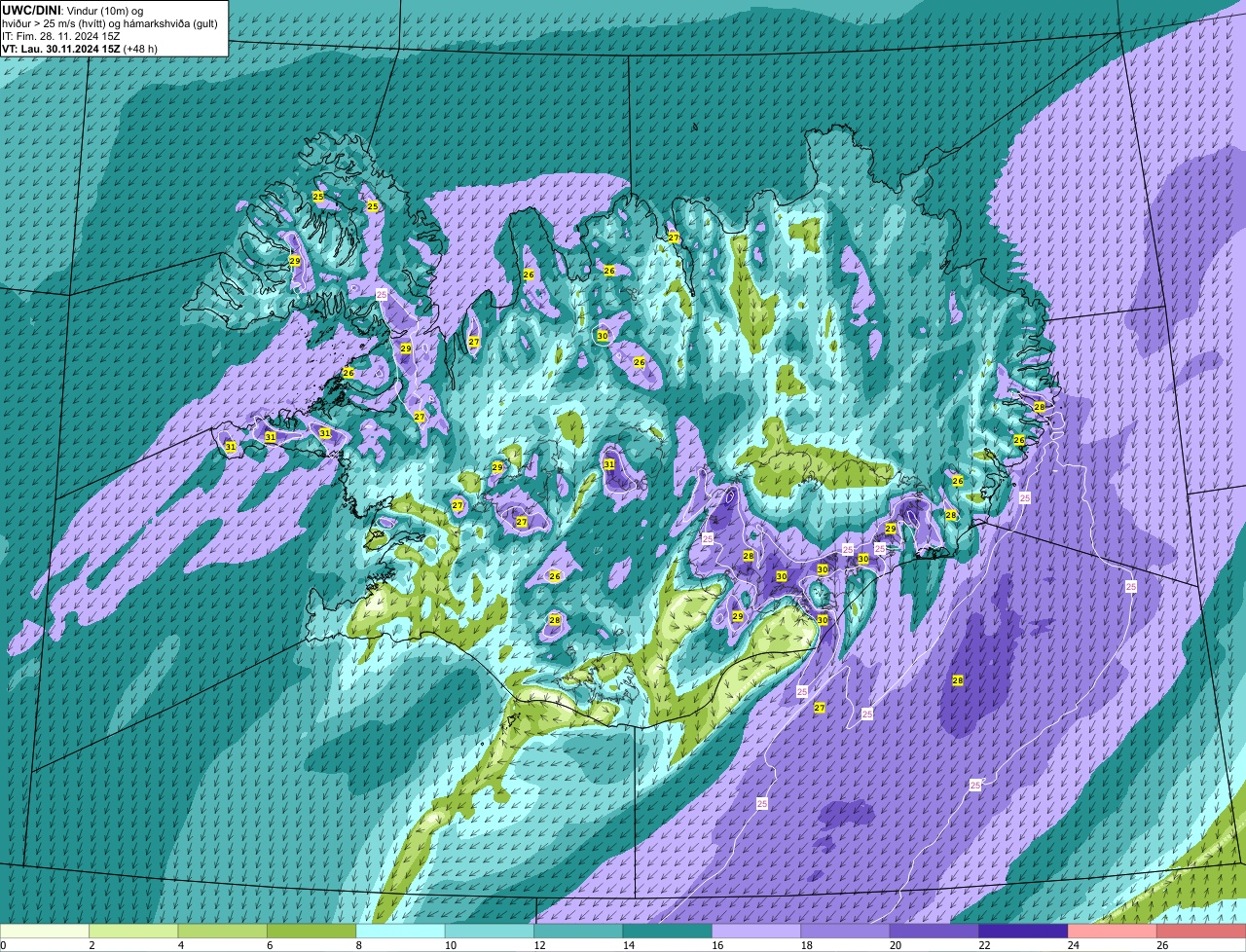Click yellow "28" gust label over open southeast sea
The width and height of the screenshot is (1246, 952).
tap(958, 680)
